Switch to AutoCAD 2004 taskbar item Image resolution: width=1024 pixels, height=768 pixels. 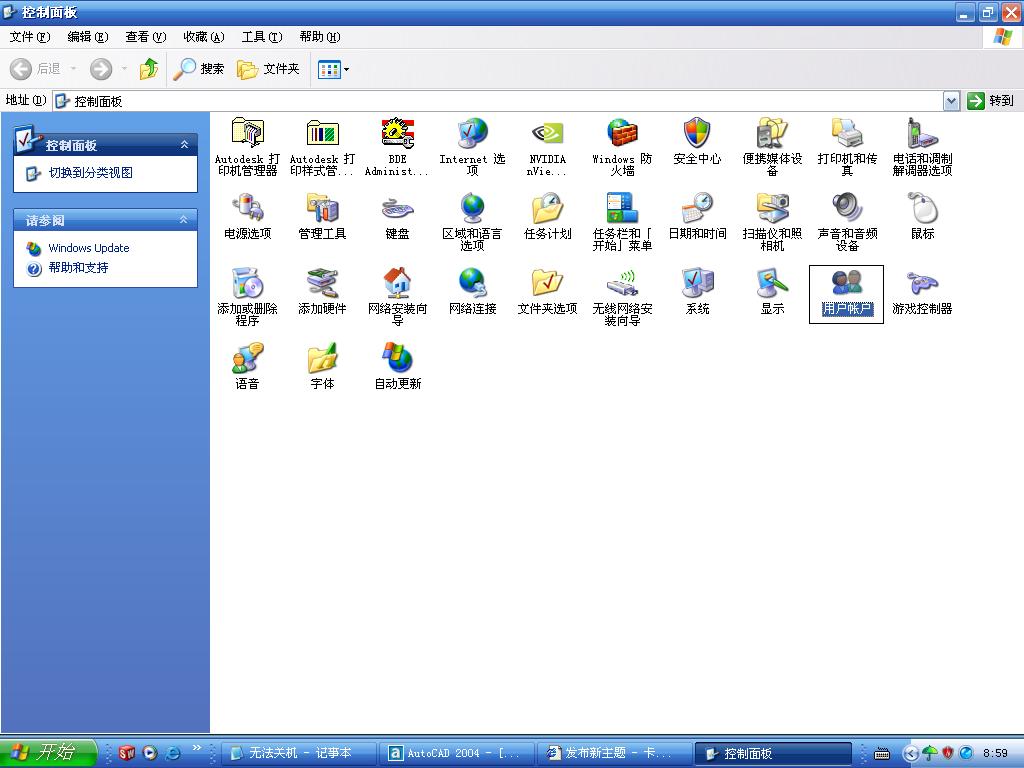point(457,753)
